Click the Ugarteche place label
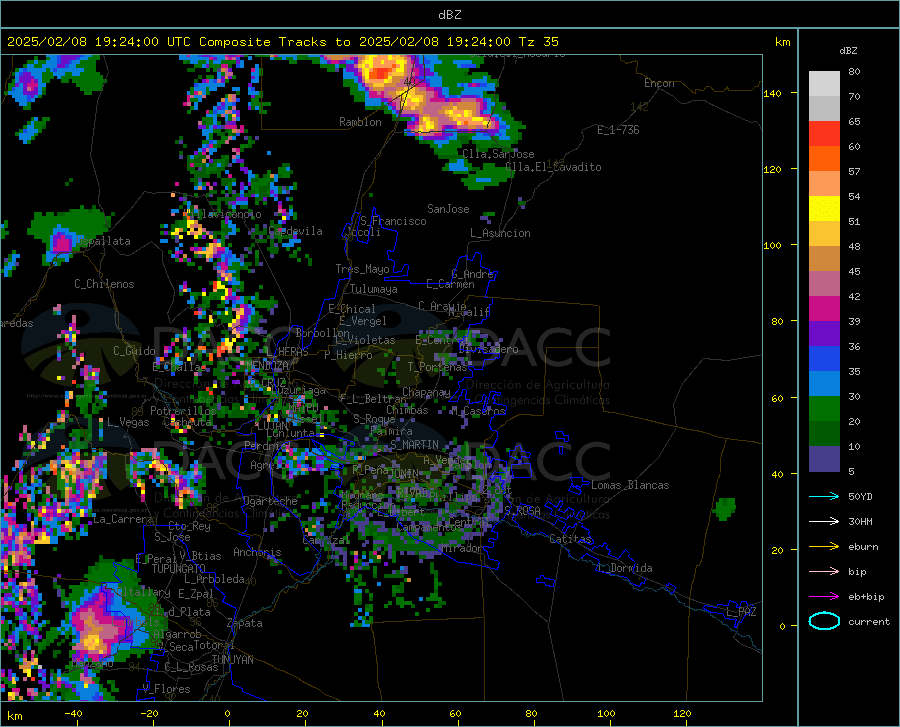This screenshot has width=900, height=727. coord(270,501)
